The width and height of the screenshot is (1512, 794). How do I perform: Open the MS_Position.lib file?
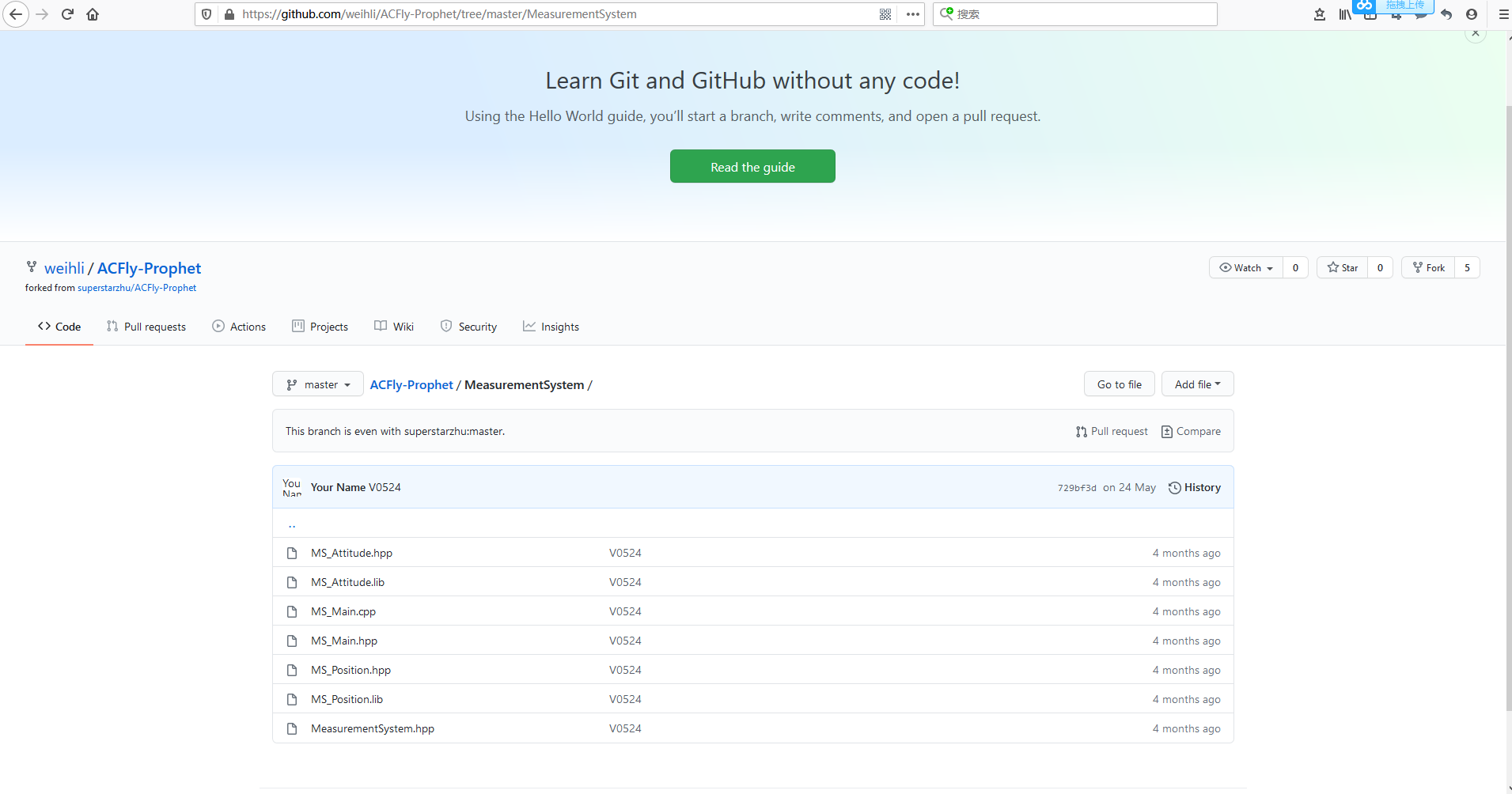tap(347, 699)
